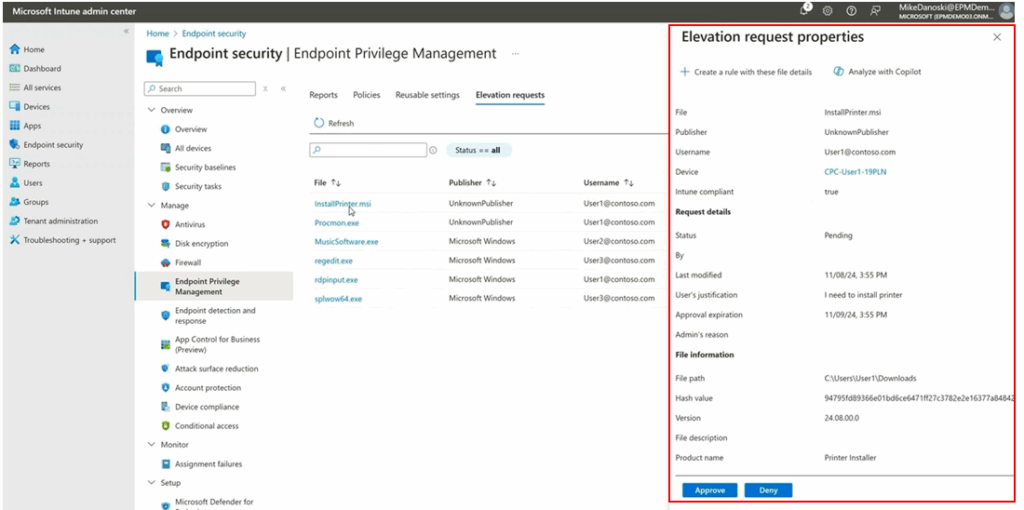Click the plus icon to create a rule

[x=685, y=72]
